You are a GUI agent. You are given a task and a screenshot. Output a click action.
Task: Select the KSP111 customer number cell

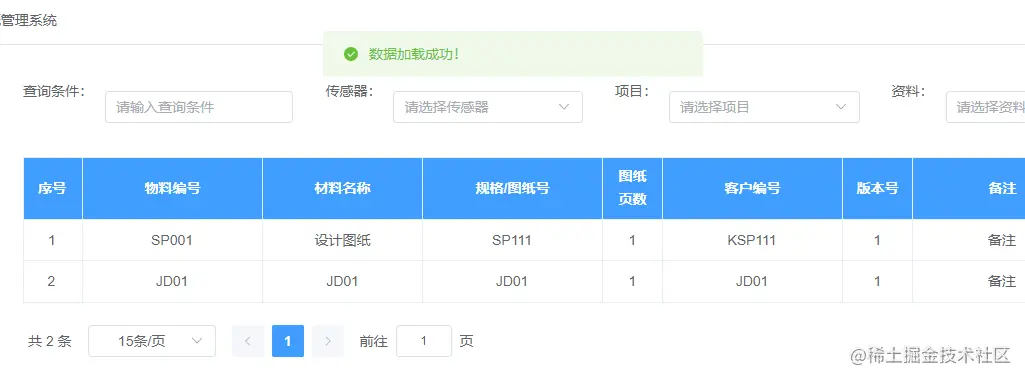tap(752, 240)
